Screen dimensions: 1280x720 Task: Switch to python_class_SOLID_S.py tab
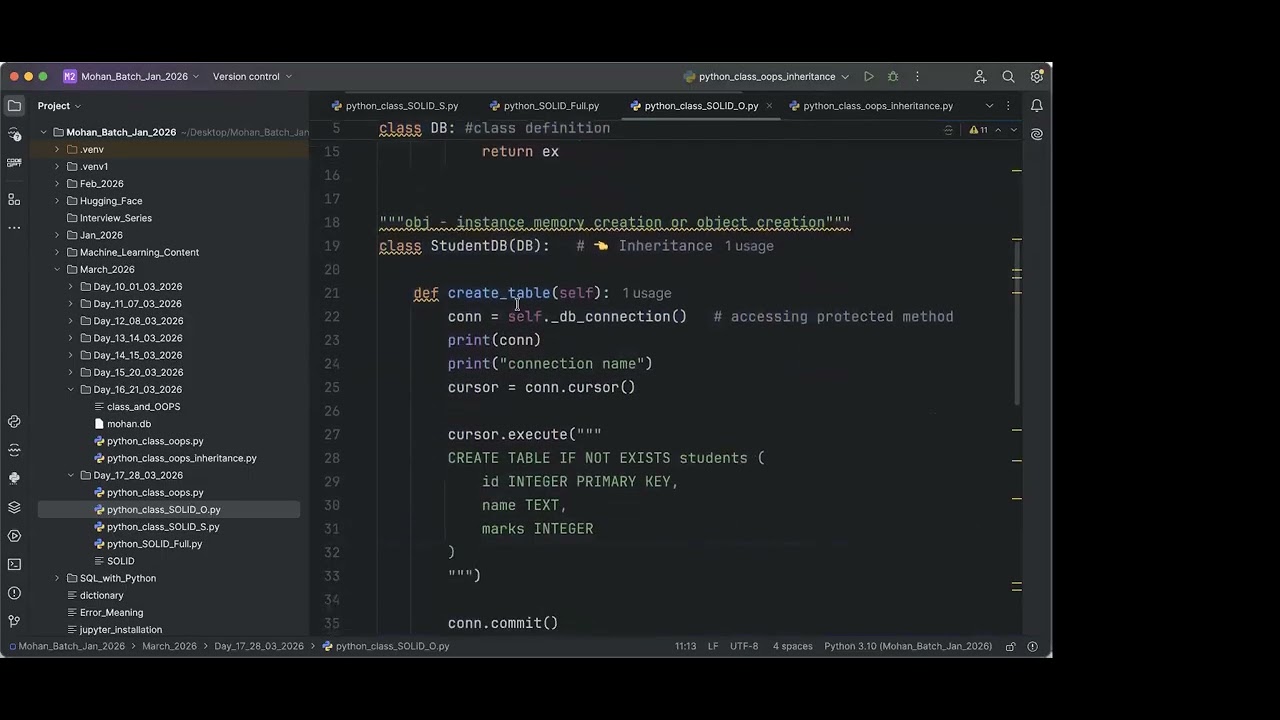click(395, 106)
